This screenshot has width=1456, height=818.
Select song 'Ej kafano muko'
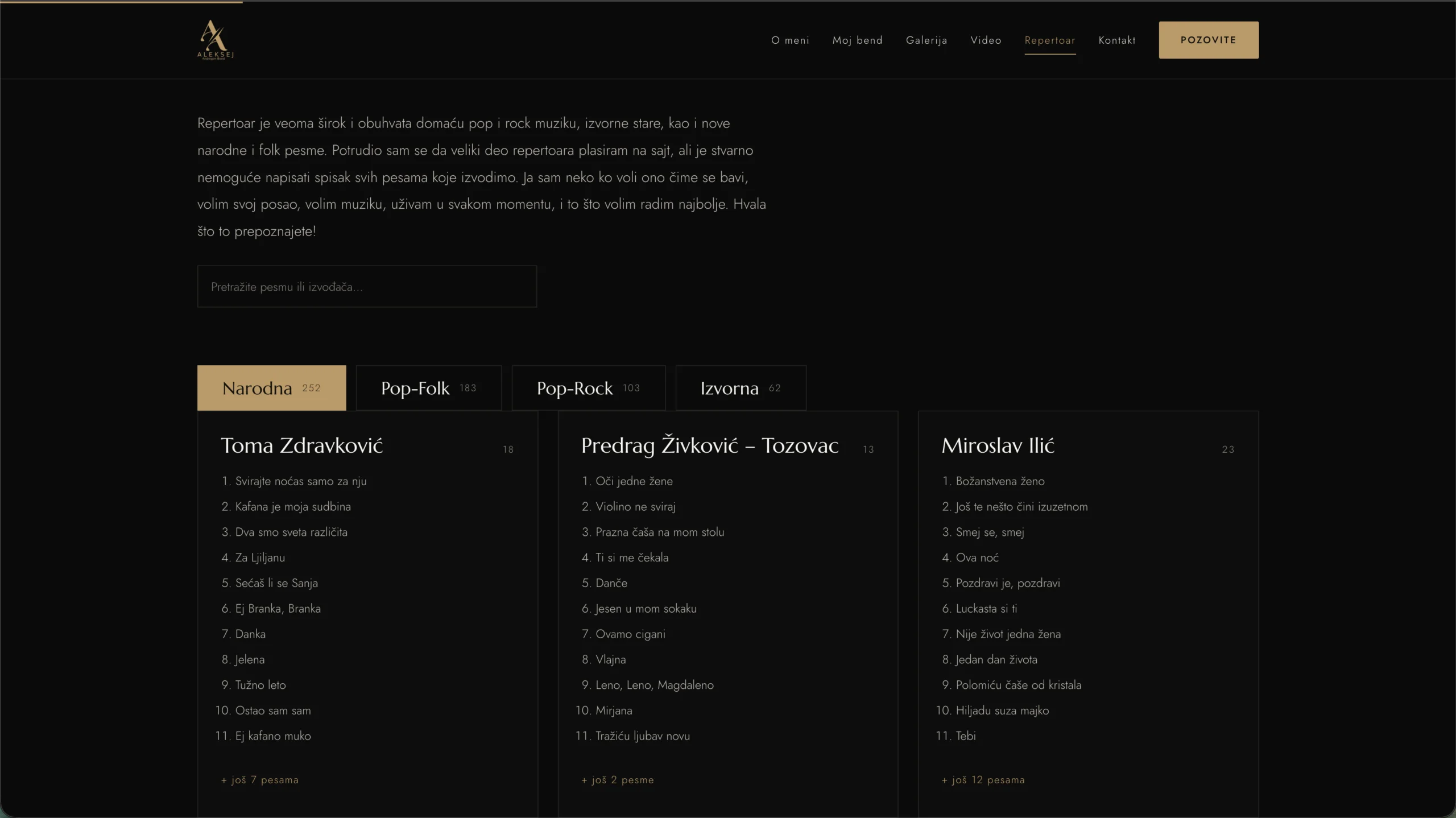tap(273, 736)
